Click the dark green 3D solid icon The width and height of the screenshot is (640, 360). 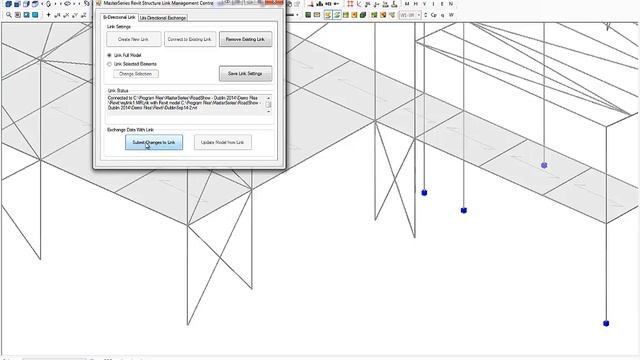pos(363,15)
